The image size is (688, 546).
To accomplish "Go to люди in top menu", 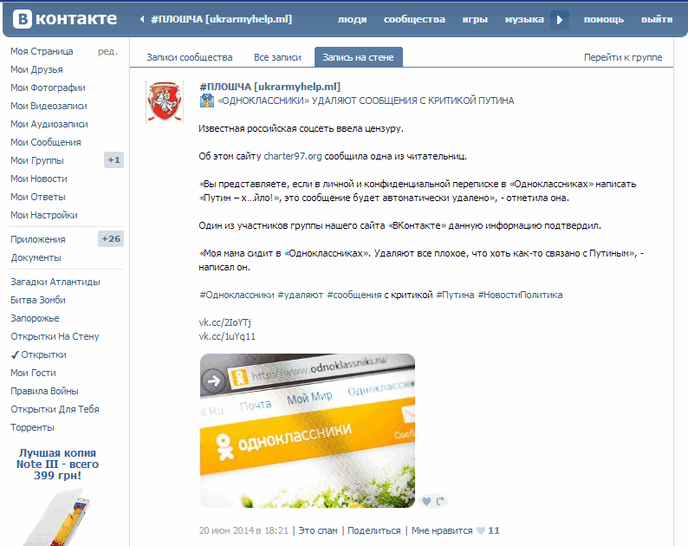I will [352, 19].
